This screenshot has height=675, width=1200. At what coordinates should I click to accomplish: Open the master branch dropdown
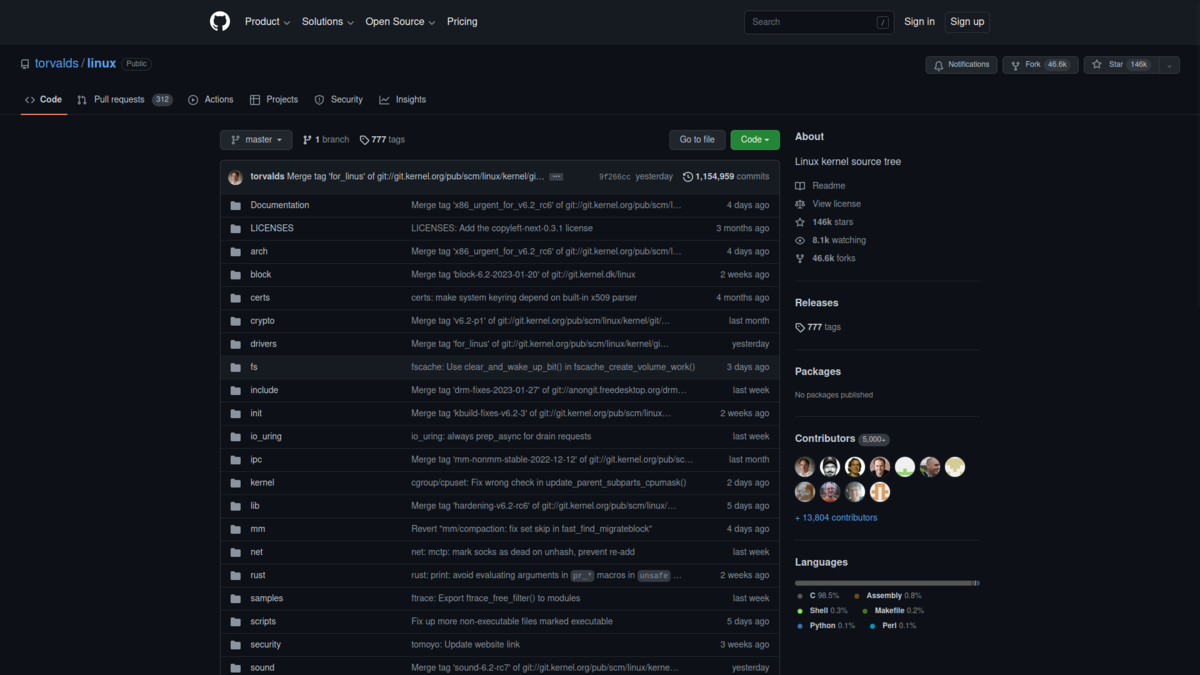(x=256, y=139)
